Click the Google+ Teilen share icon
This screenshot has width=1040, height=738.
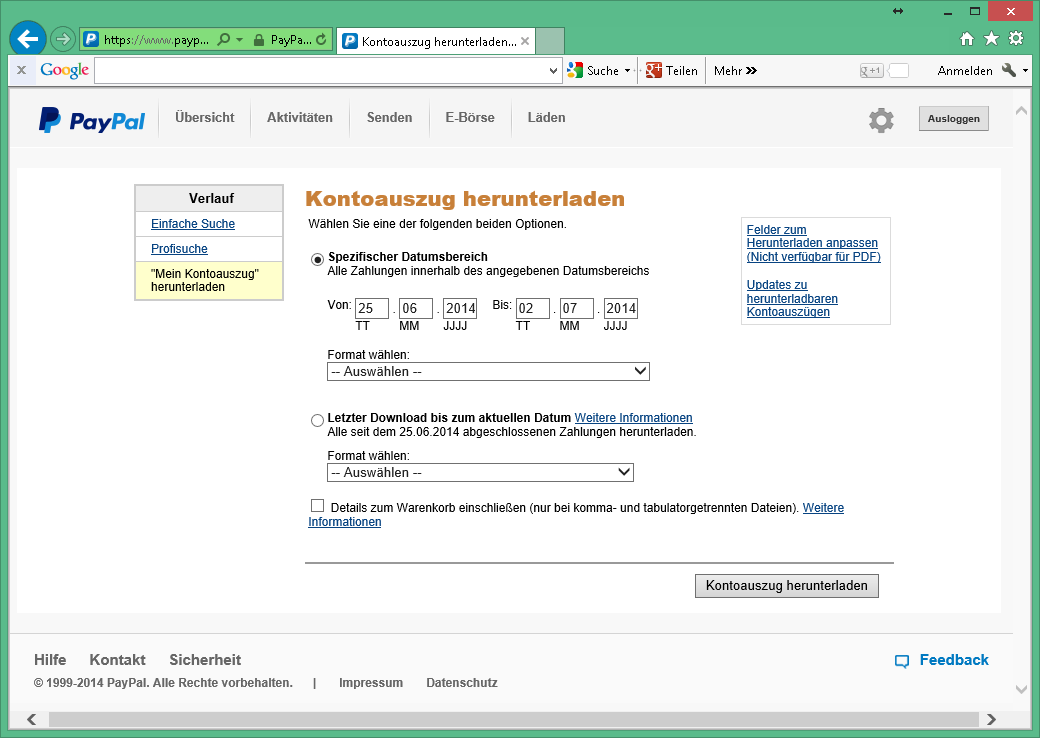coord(655,71)
